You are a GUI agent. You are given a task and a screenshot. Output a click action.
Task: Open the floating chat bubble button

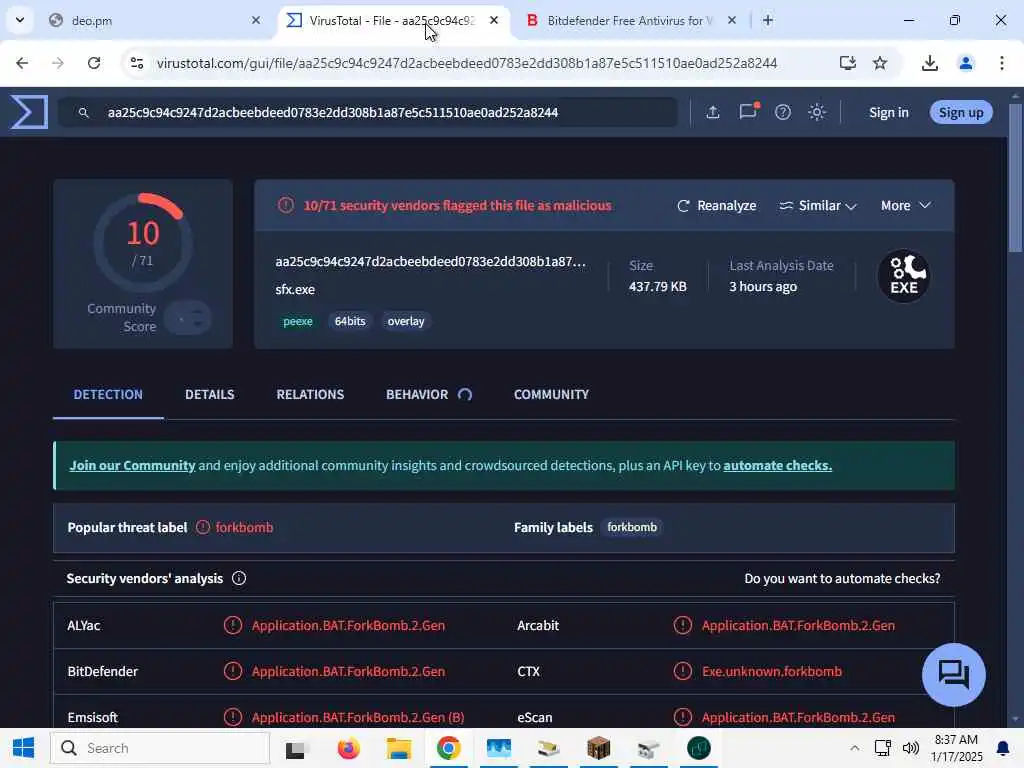(953, 675)
